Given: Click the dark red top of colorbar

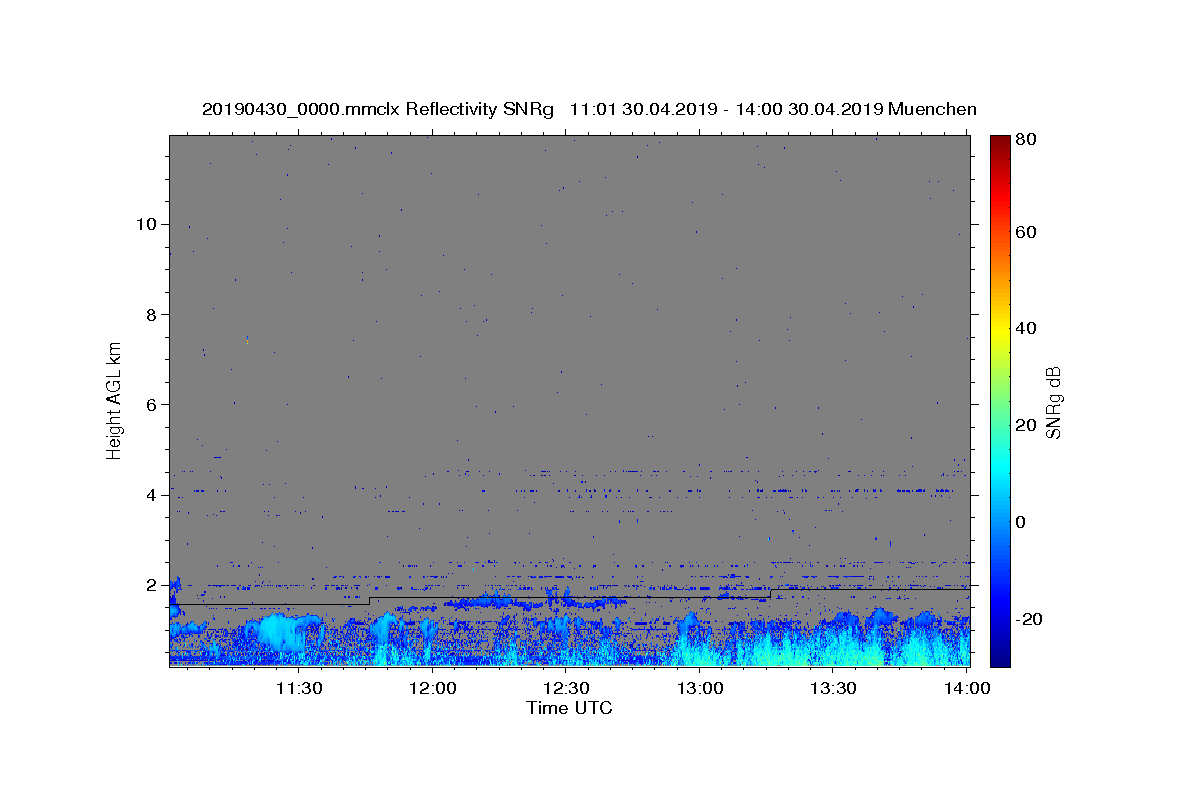Looking at the screenshot, I should (x=1000, y=140).
